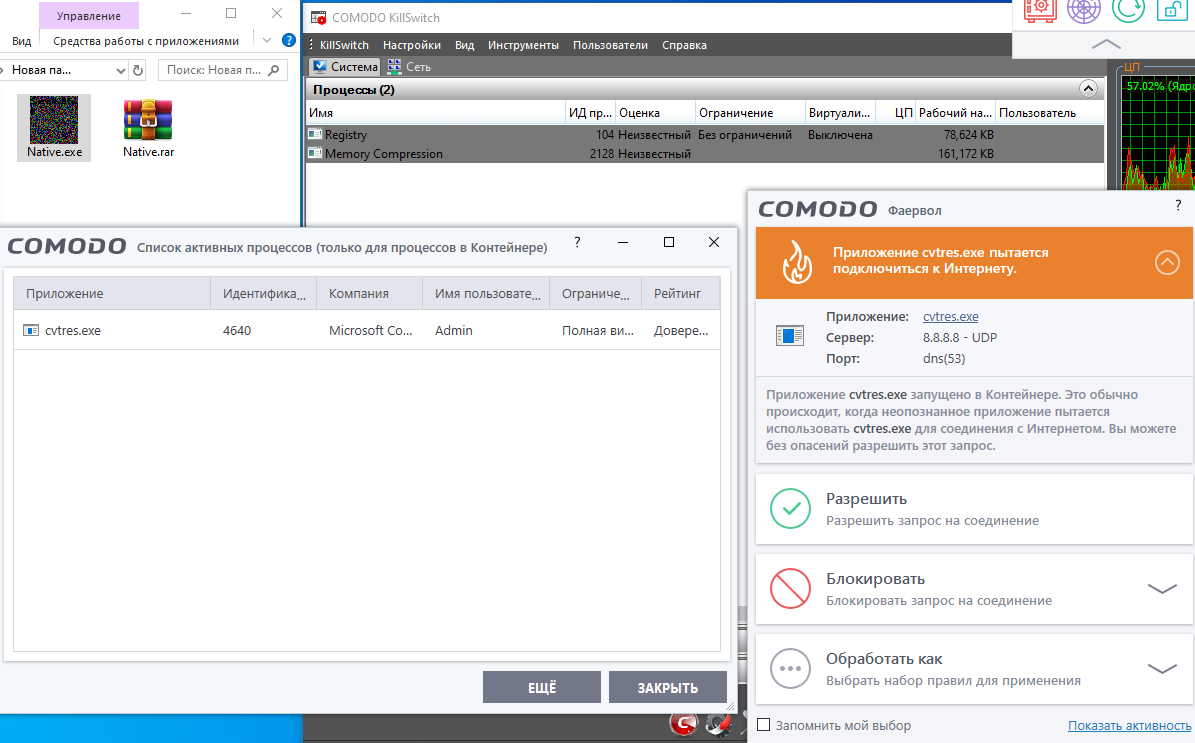1195x743 pixels.
Task: Click Блокировать to block the connection
Action: point(974,589)
